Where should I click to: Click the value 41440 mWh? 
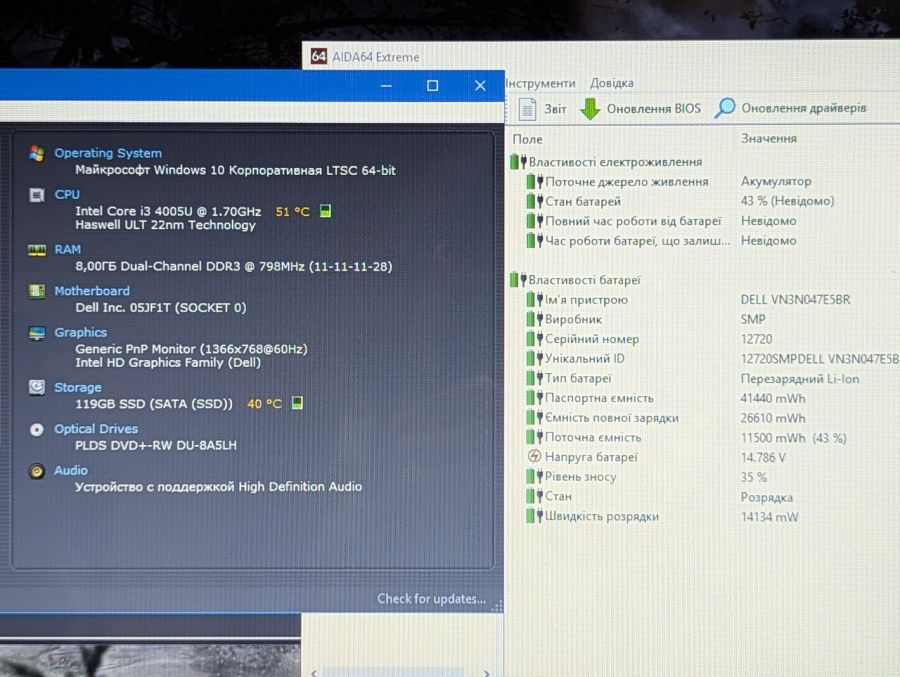click(x=773, y=399)
